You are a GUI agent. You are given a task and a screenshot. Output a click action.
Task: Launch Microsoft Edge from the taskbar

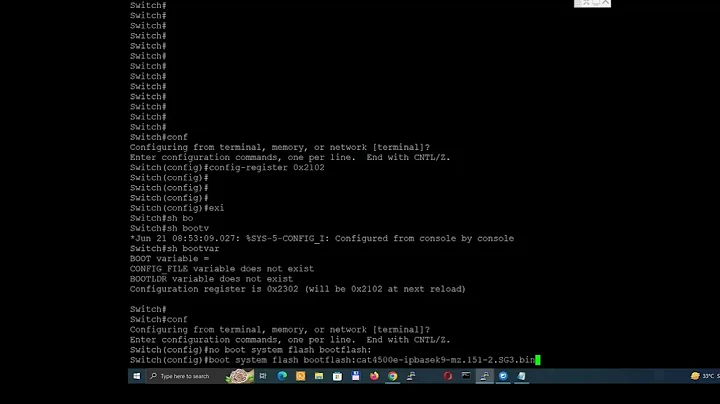(x=282, y=376)
